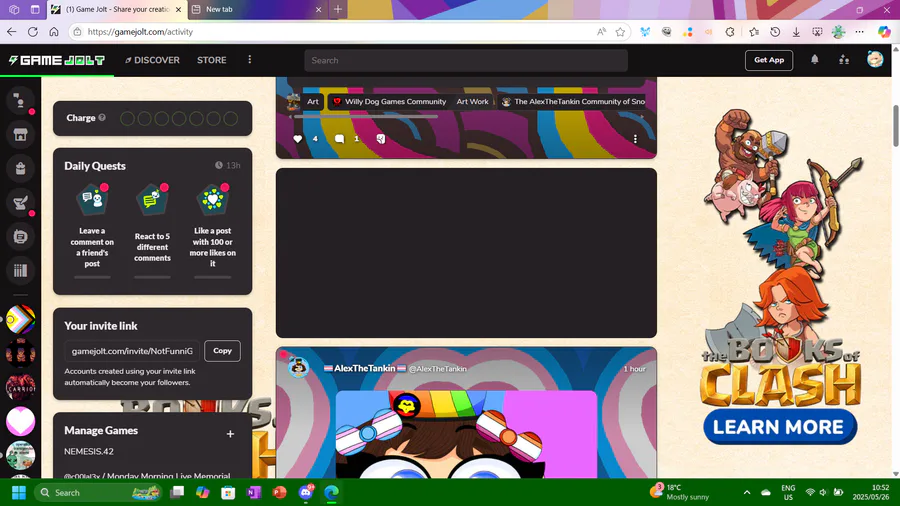Favorite this page with the star

[x=620, y=32]
